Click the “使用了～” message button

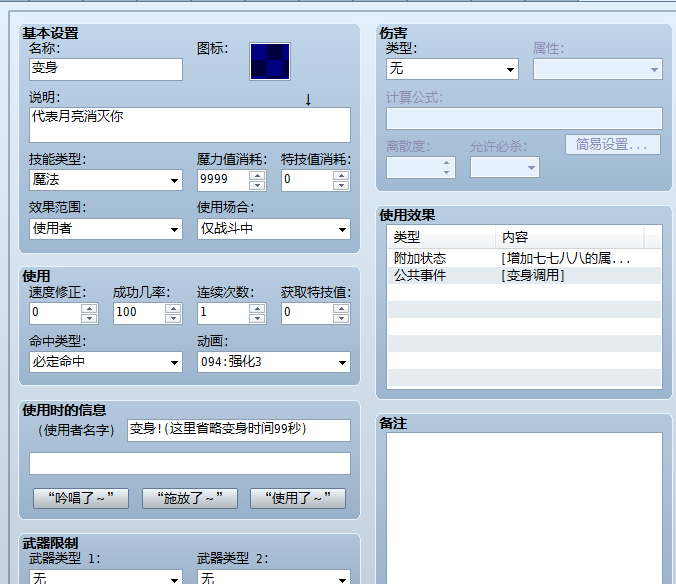298,498
